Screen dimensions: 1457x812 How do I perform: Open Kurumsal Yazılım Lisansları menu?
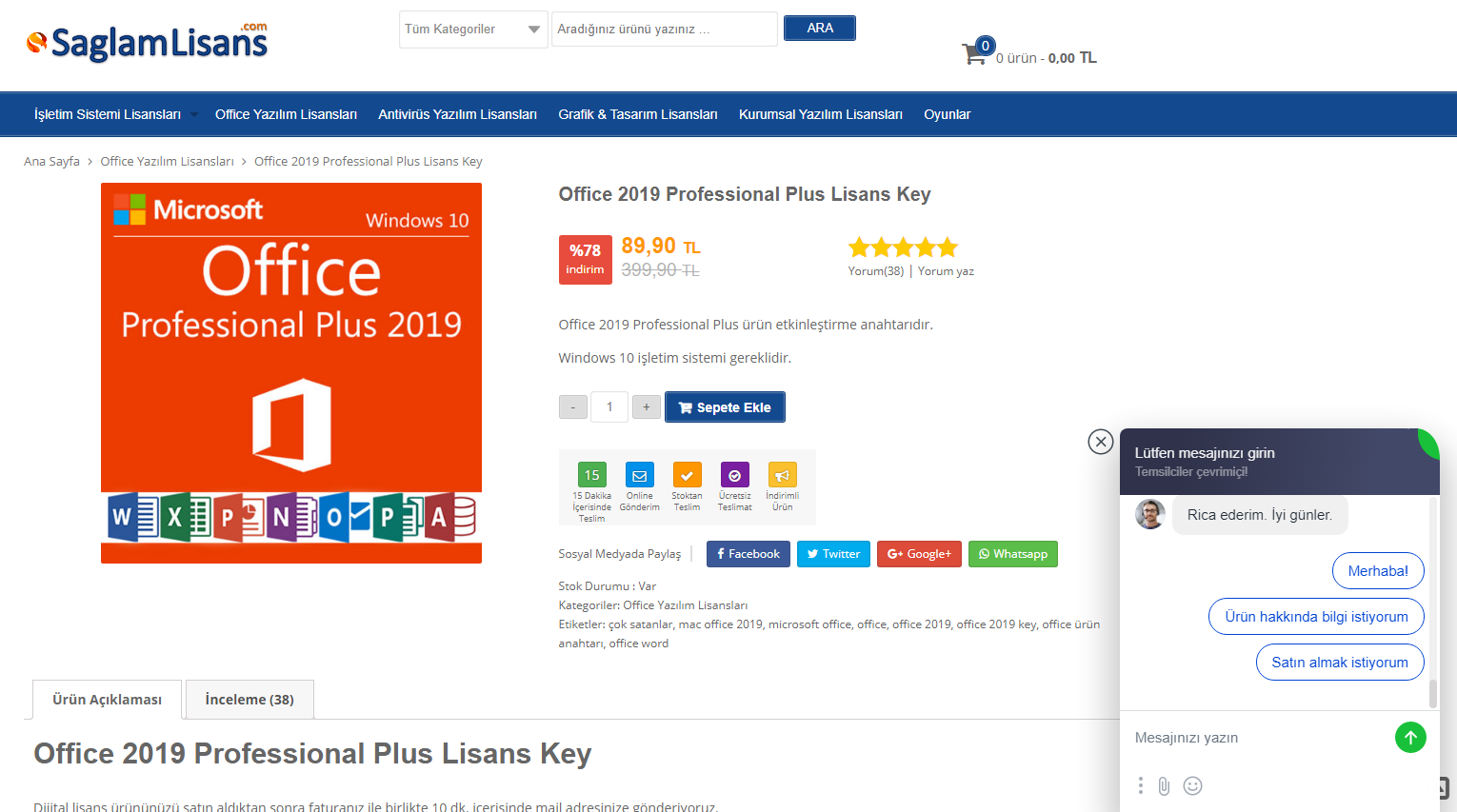(821, 114)
